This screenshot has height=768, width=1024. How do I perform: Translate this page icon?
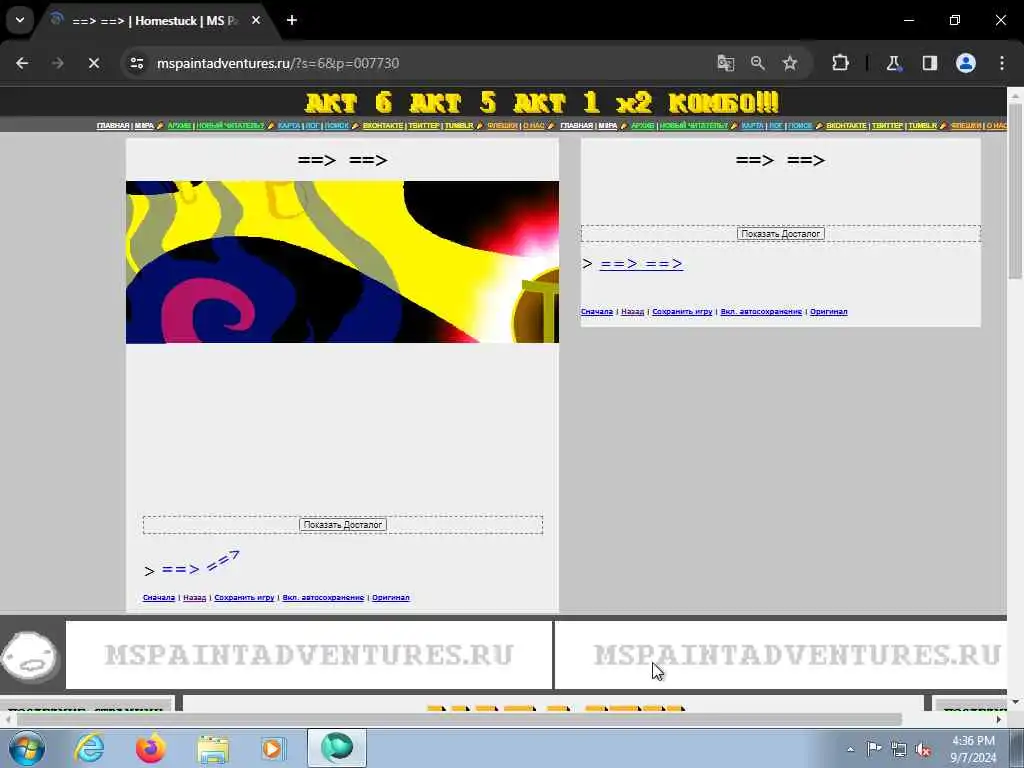pyautogui.click(x=725, y=63)
